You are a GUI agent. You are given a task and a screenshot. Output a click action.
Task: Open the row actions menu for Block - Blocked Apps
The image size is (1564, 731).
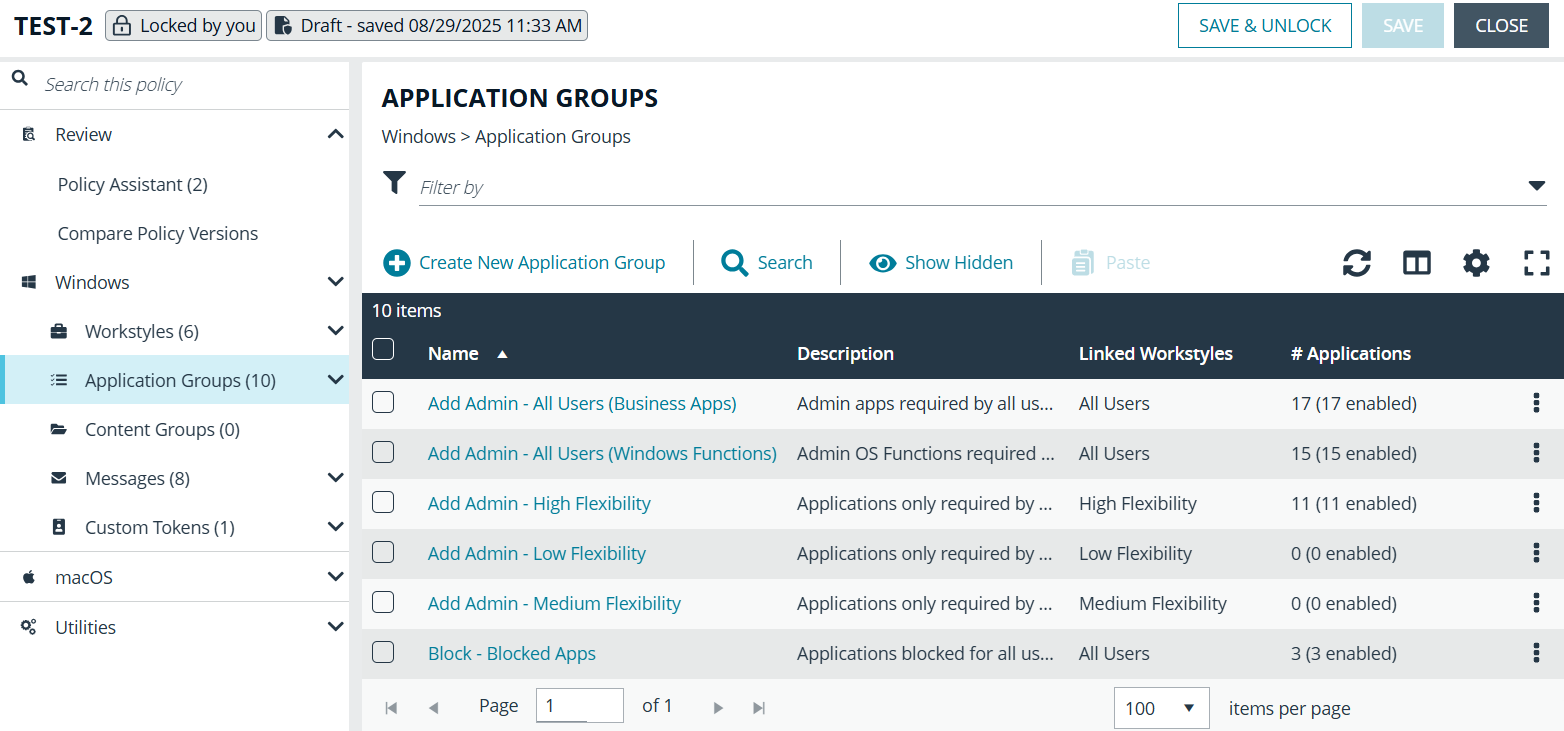(x=1537, y=652)
